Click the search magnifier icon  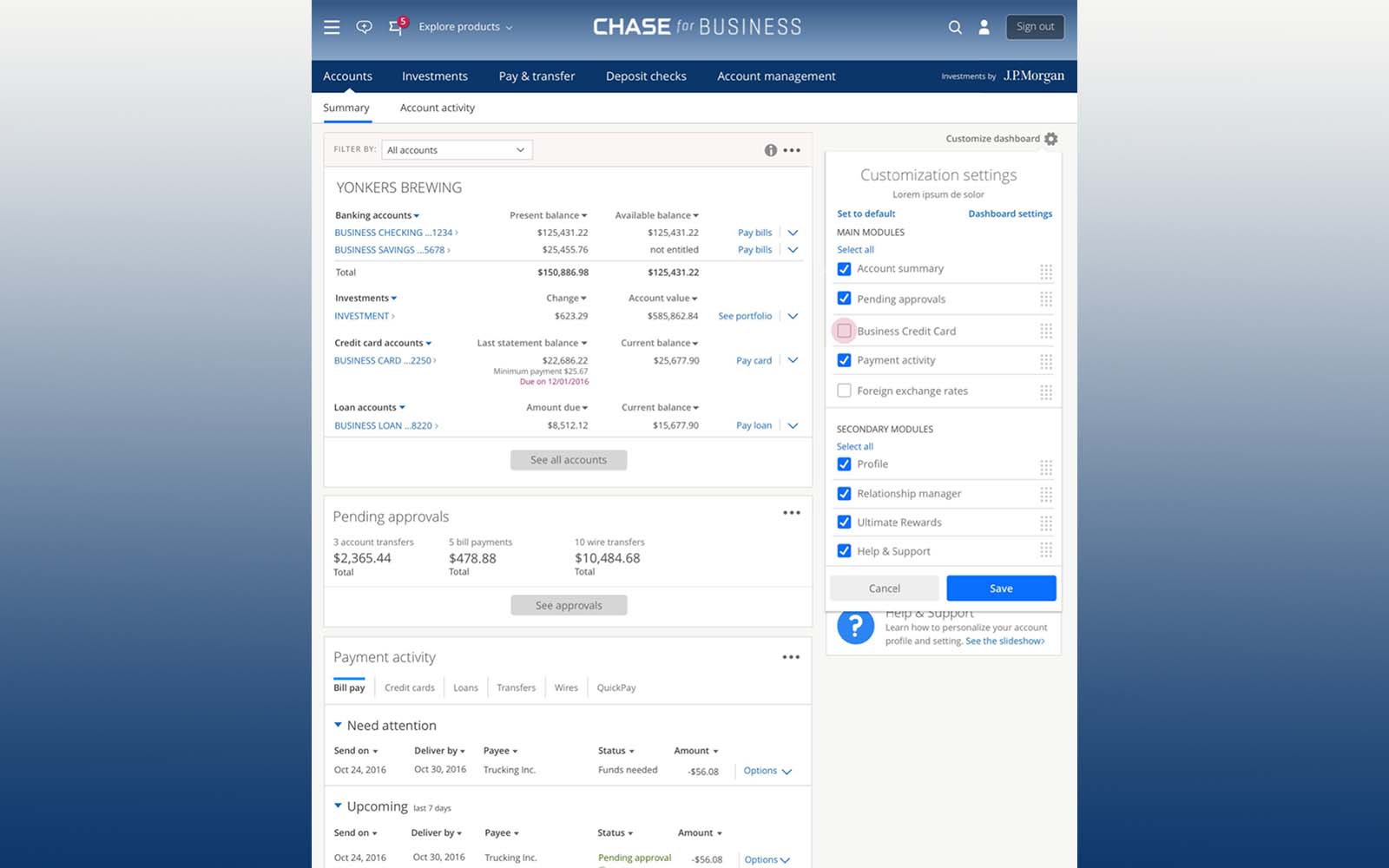point(955,27)
